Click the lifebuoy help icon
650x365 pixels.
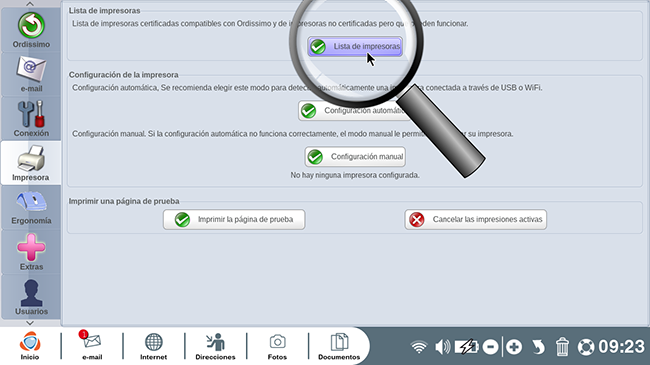586,347
